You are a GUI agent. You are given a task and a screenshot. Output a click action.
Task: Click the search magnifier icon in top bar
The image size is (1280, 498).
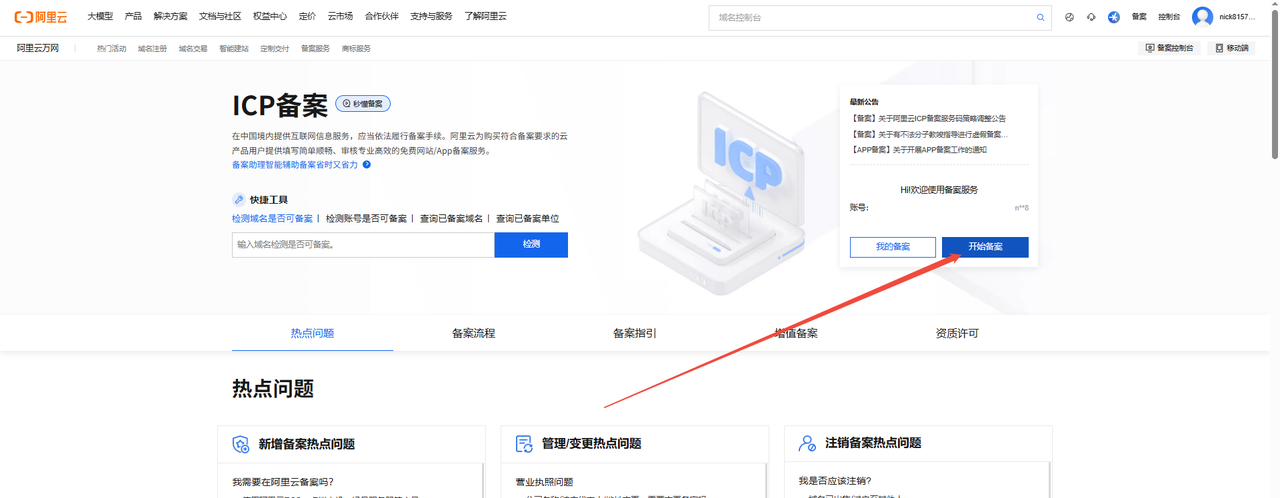tap(1040, 17)
